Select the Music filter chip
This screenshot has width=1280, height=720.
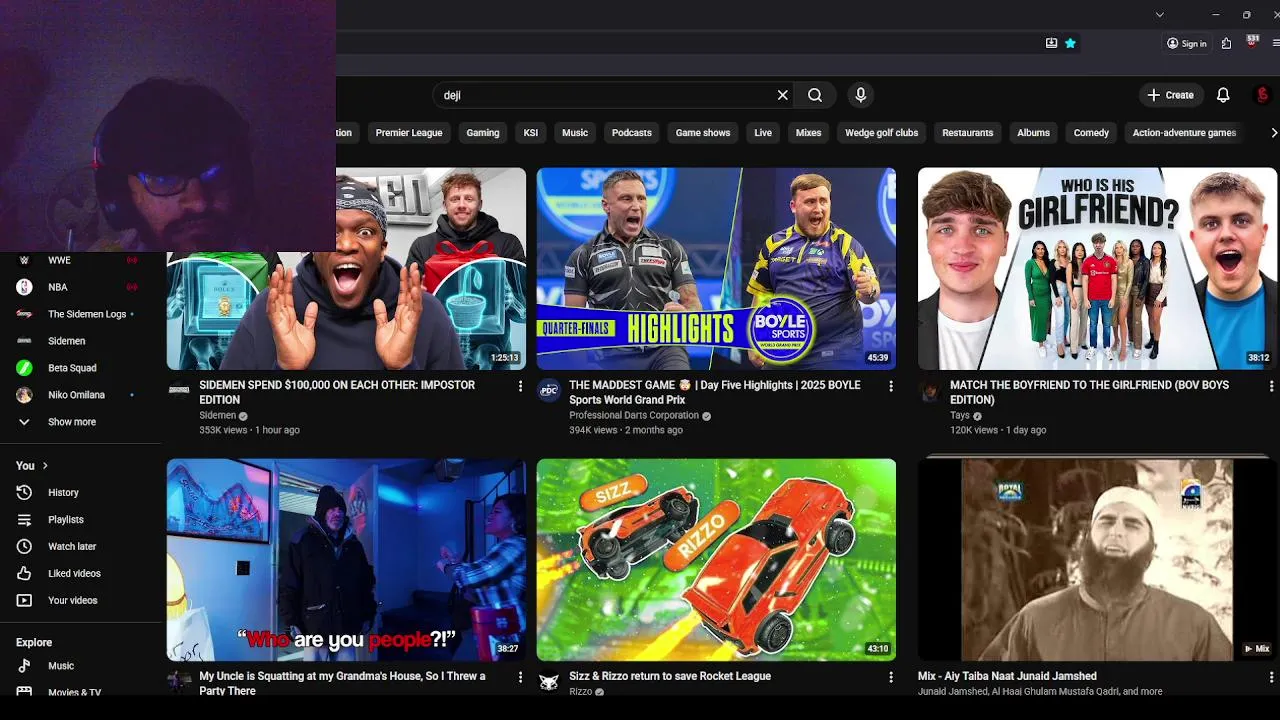(575, 132)
